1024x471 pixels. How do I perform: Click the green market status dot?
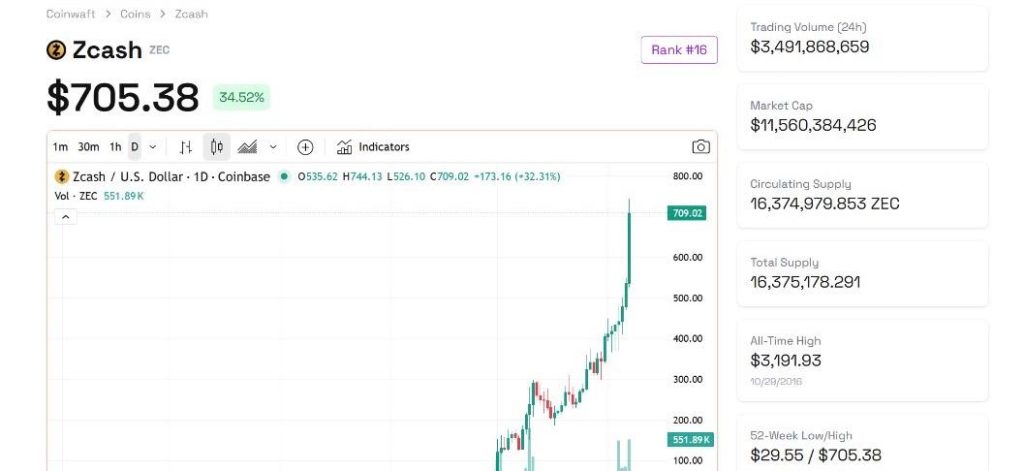click(284, 177)
